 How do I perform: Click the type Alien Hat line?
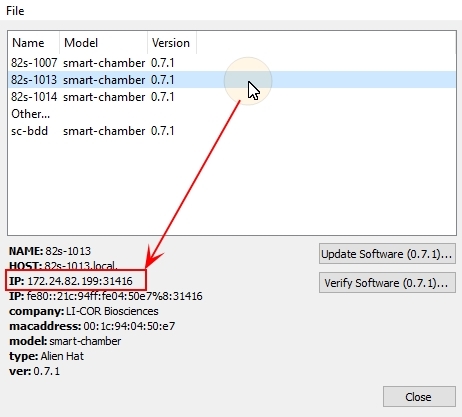point(46,356)
